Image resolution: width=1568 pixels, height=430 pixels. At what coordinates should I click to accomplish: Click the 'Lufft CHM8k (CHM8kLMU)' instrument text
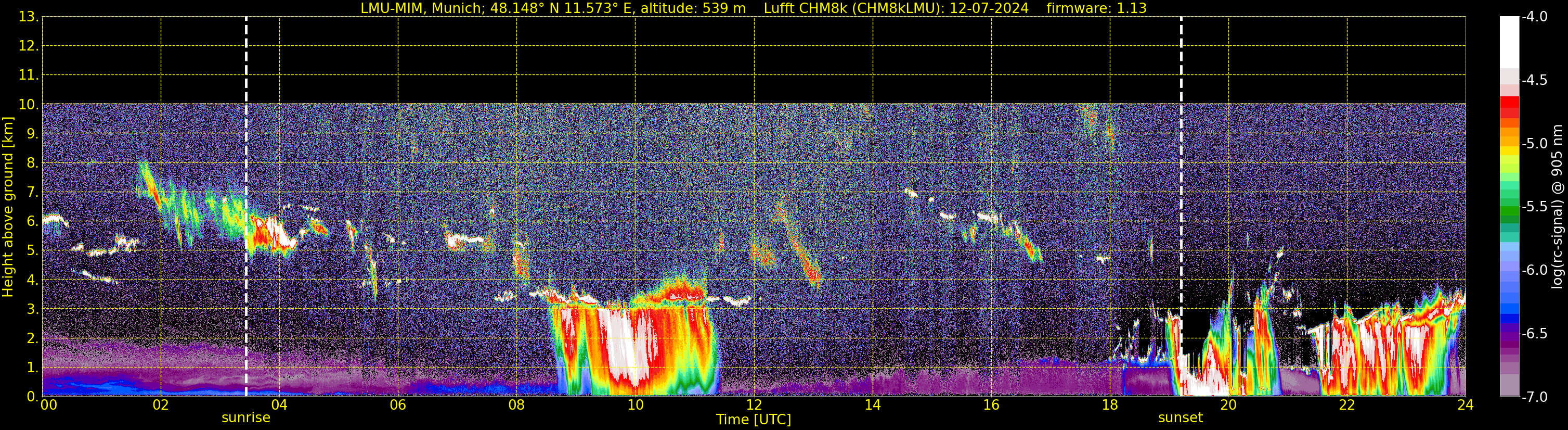pyautogui.click(x=854, y=8)
